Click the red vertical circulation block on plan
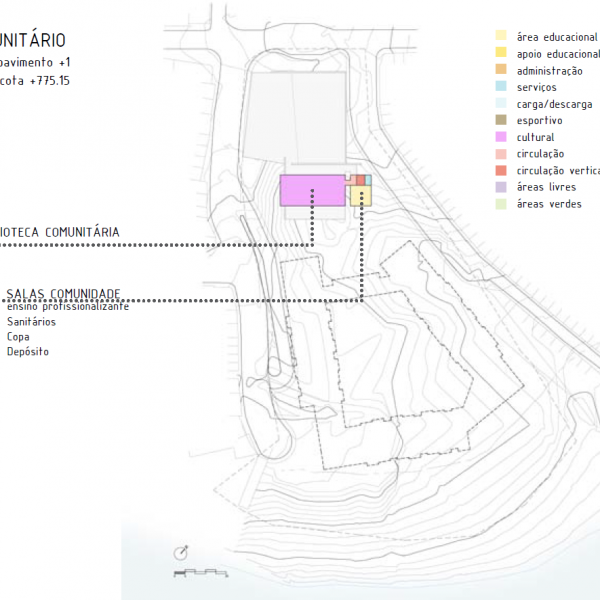 click(360, 180)
